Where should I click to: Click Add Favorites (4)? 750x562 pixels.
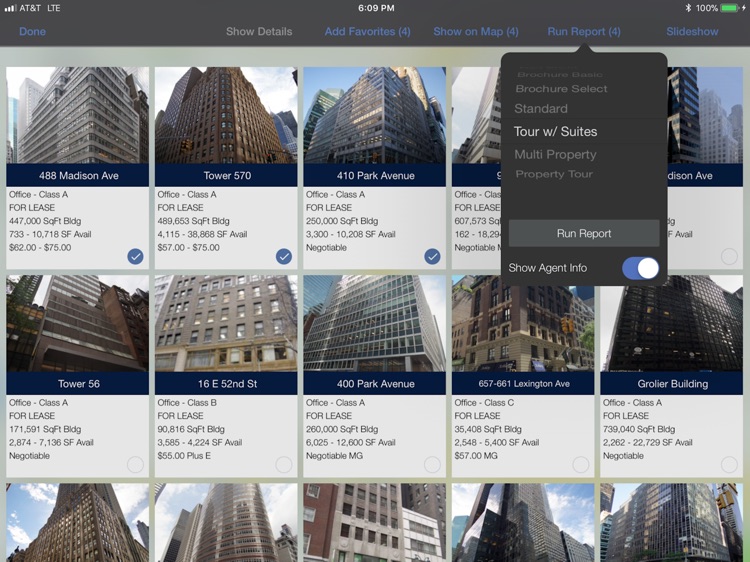coord(367,32)
